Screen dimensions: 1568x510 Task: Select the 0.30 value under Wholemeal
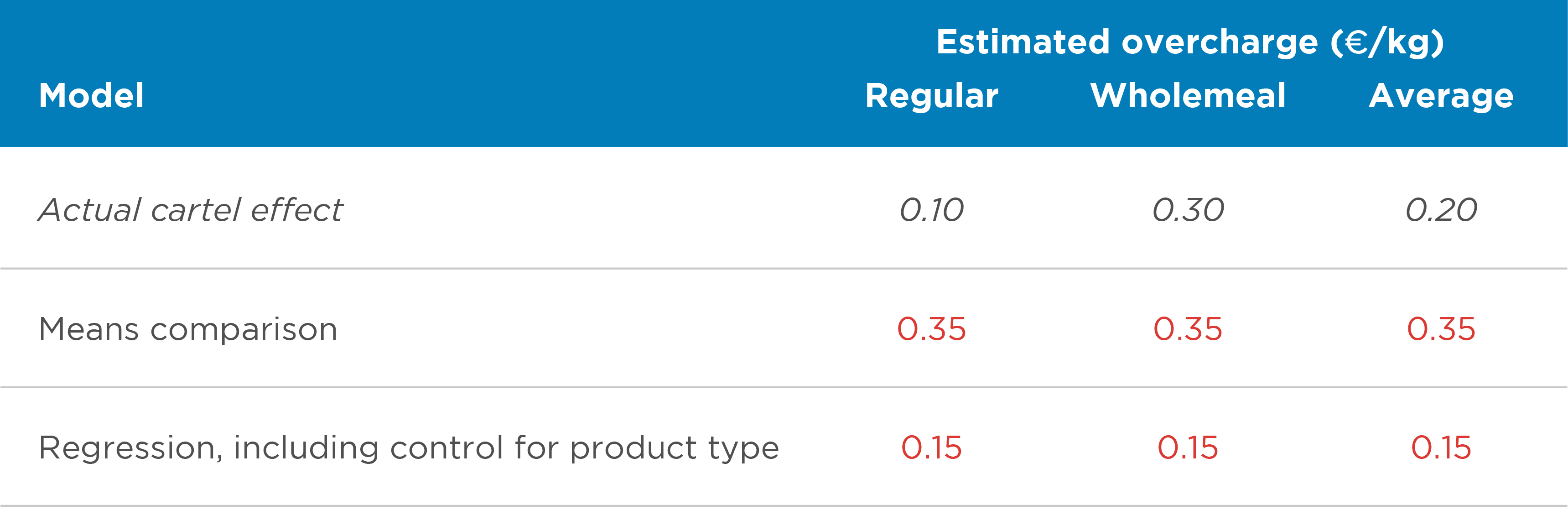(1188, 210)
